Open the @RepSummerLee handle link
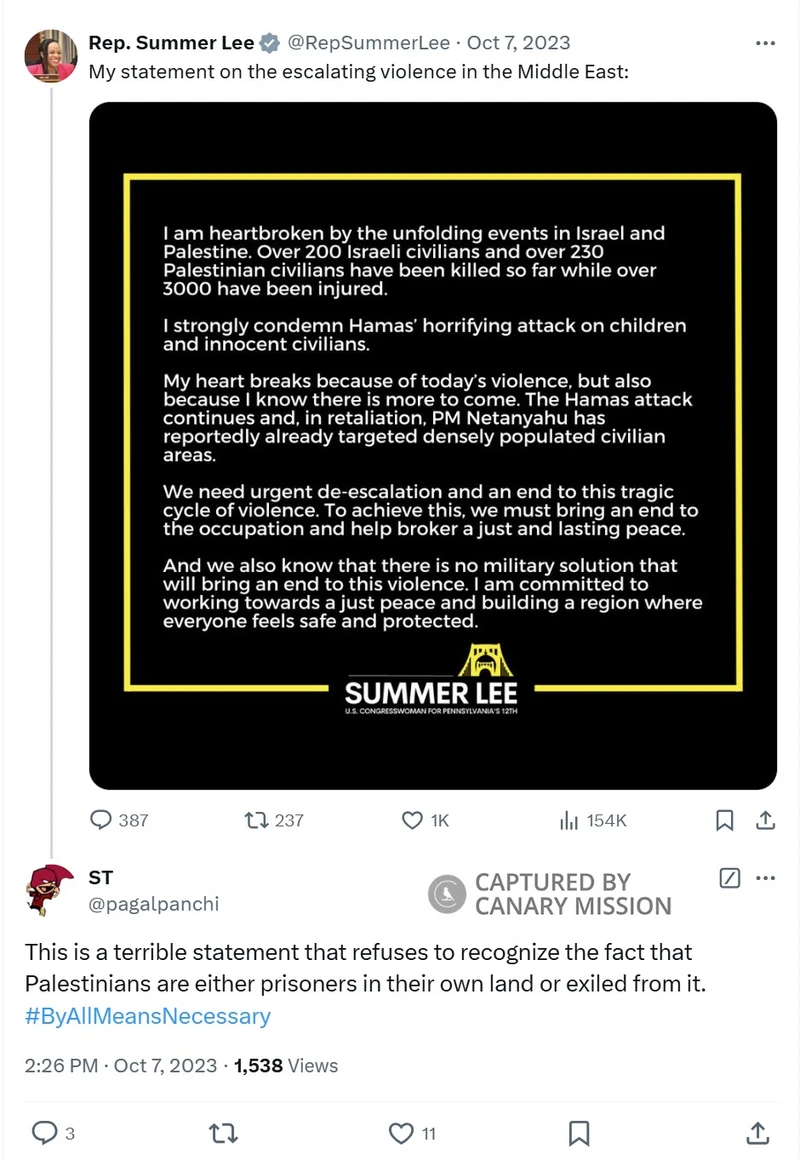This screenshot has width=800, height=1160. [x=368, y=43]
